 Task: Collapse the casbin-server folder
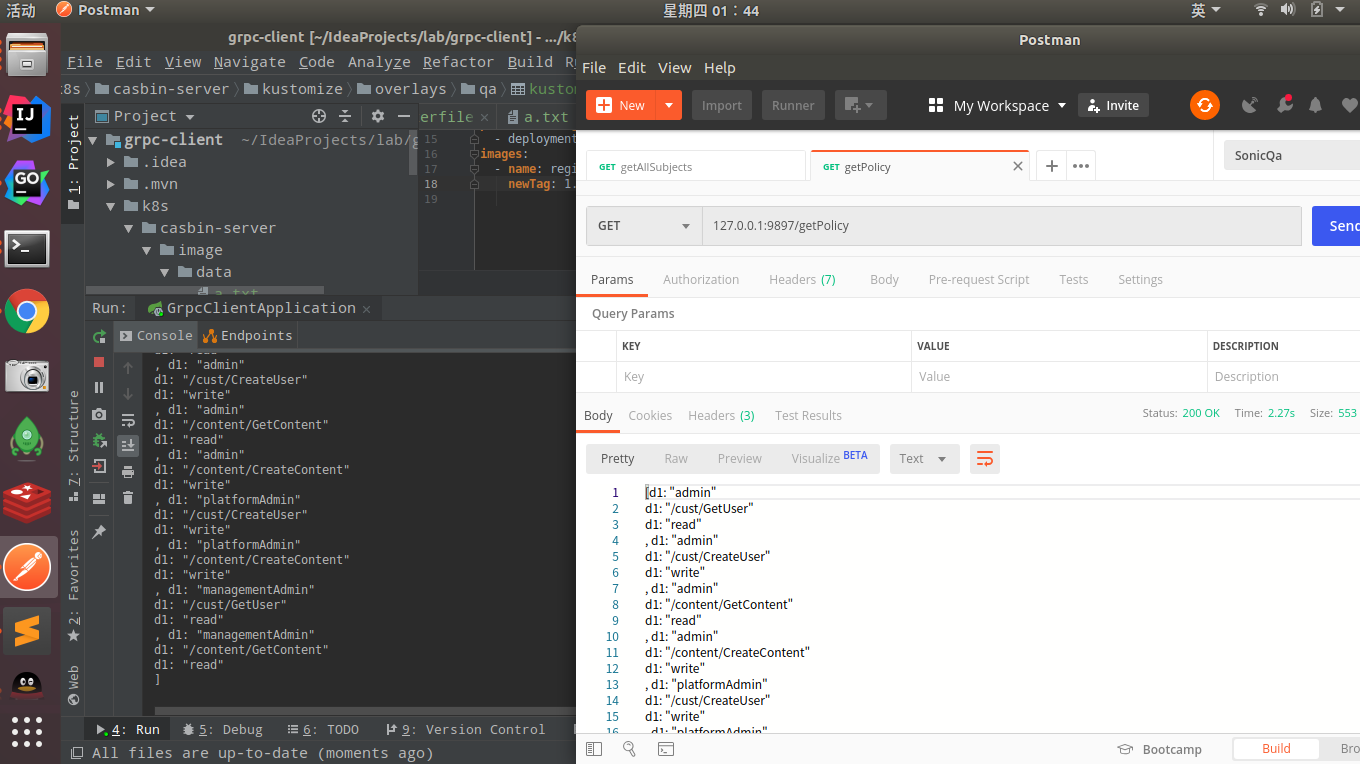point(129,228)
